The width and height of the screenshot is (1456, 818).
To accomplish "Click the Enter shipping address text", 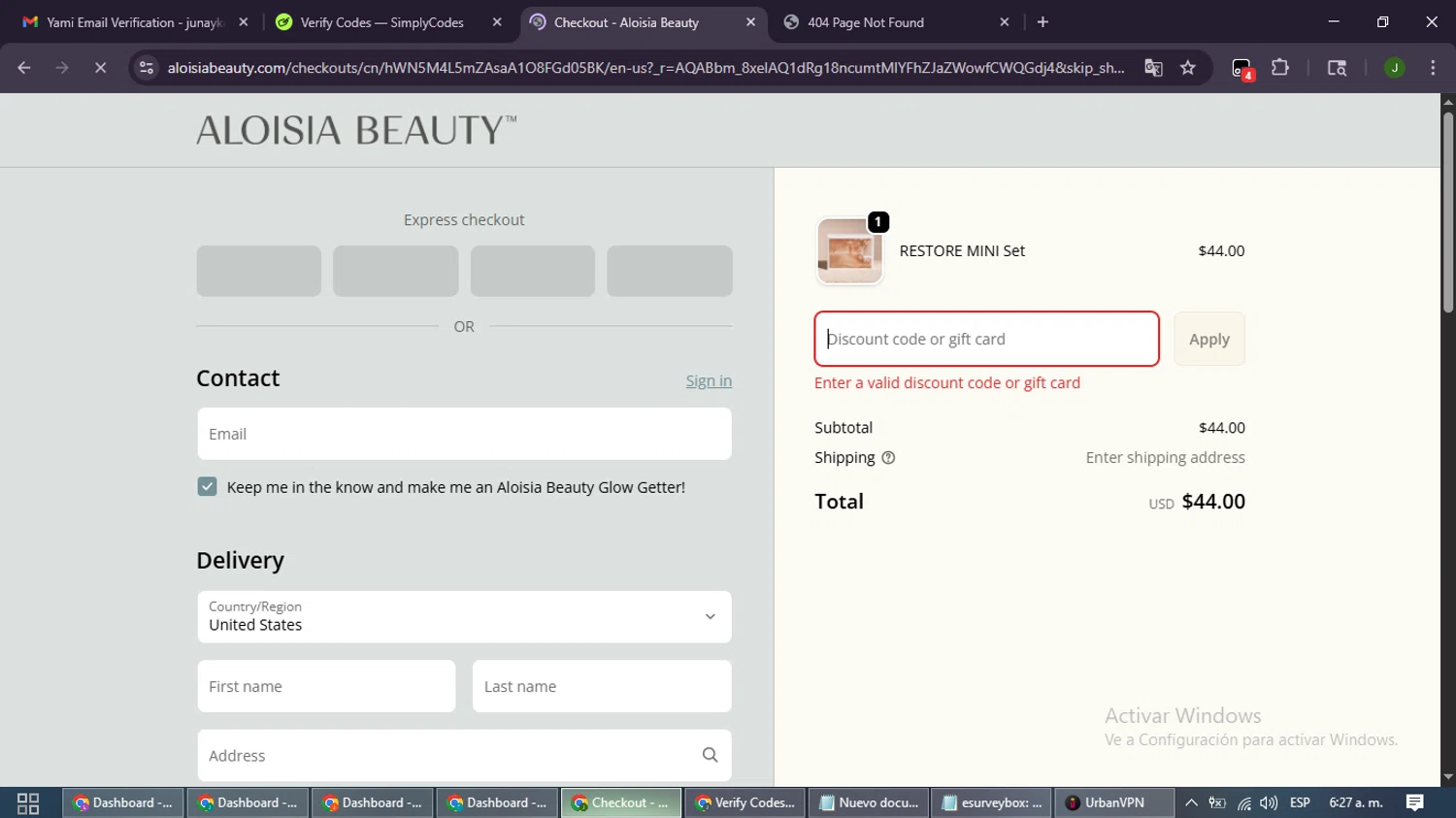I will click(1165, 458).
